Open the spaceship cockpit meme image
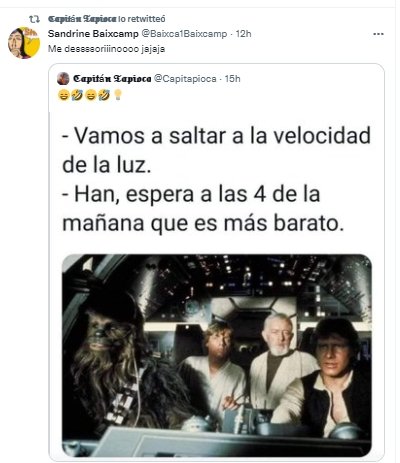 coord(217,355)
